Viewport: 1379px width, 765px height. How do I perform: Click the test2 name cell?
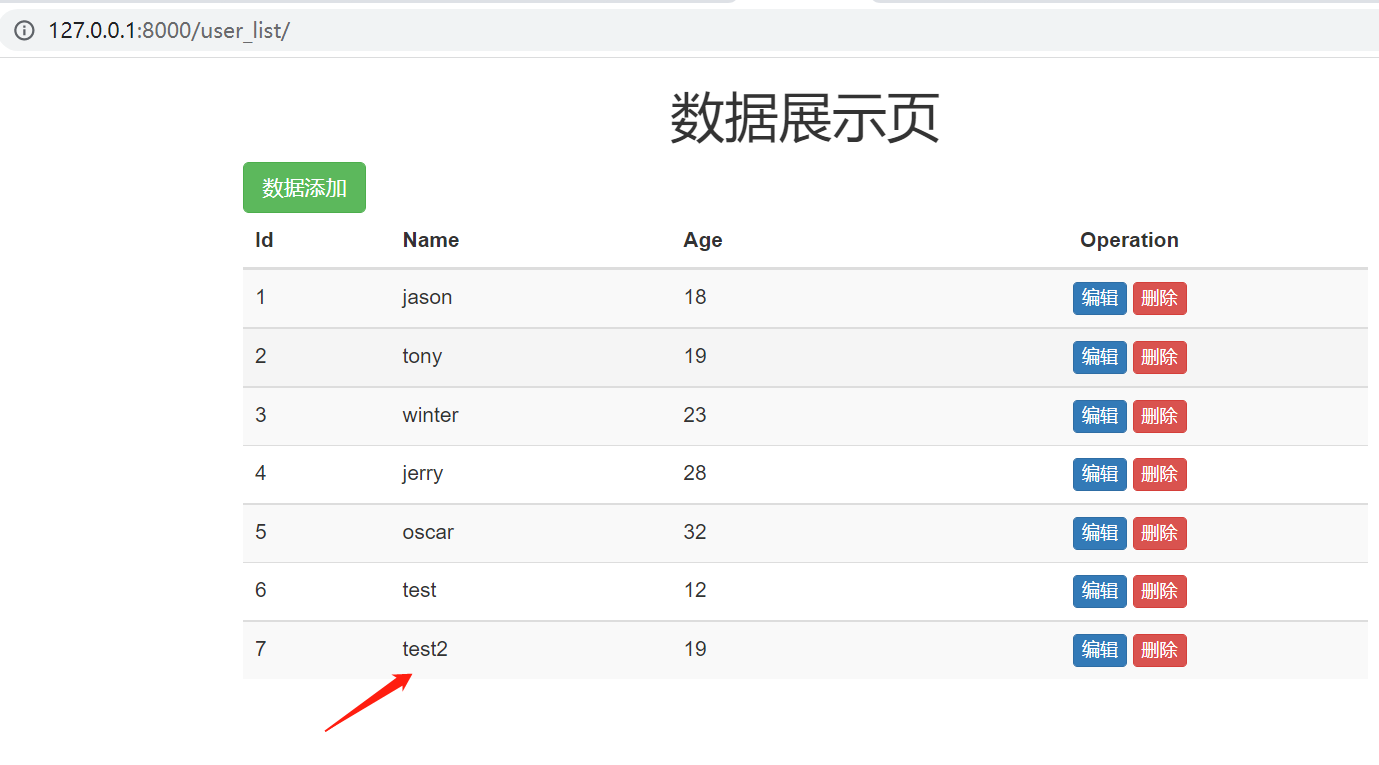pos(425,649)
